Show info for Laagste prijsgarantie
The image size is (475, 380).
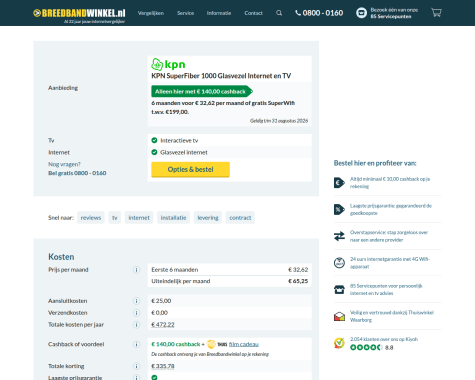136,378
